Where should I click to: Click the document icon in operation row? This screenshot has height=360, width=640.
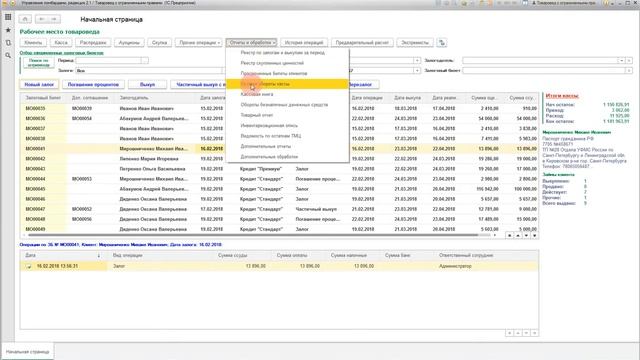tap(29, 266)
